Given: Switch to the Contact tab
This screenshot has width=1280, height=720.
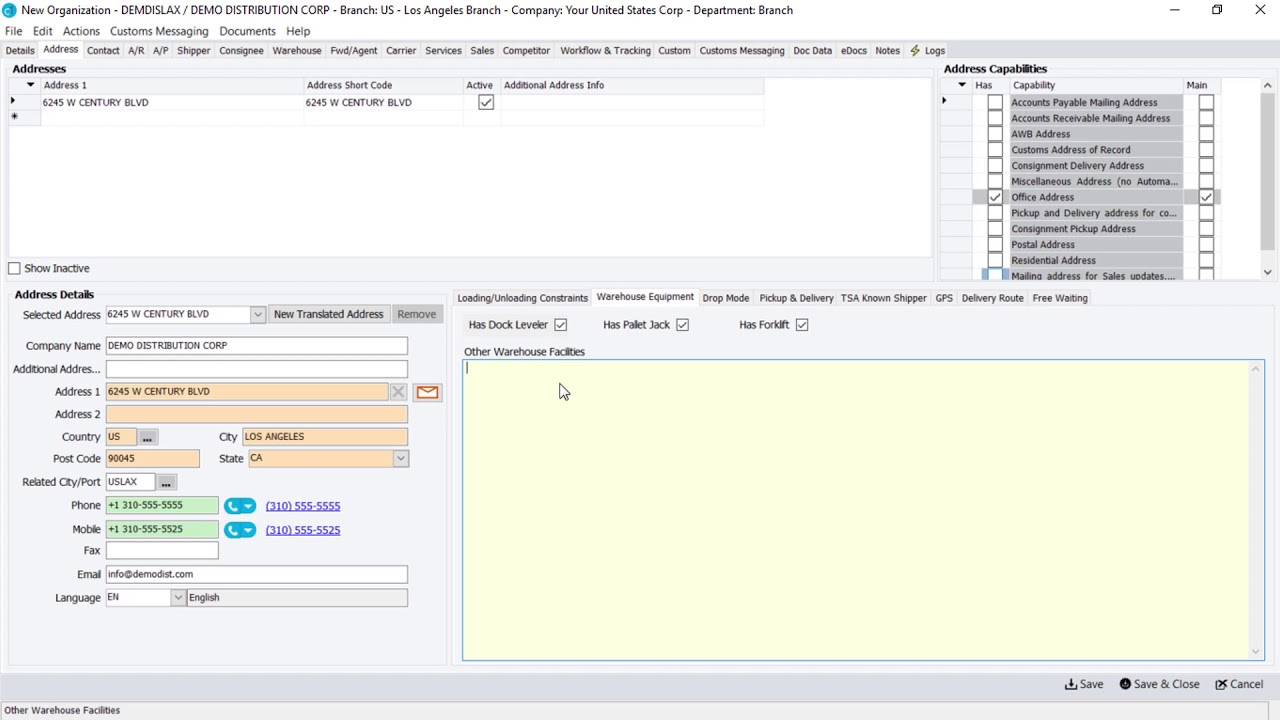Looking at the screenshot, I should click(x=103, y=50).
